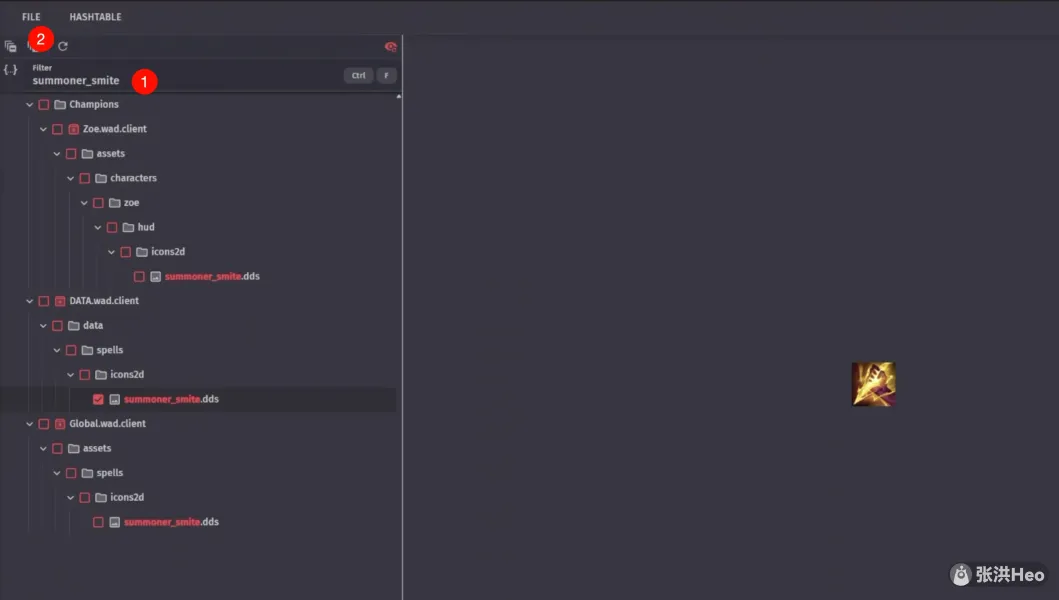This screenshot has width=1059, height=600.
Task: Collapse the hud folder under zoe
Action: [98, 228]
